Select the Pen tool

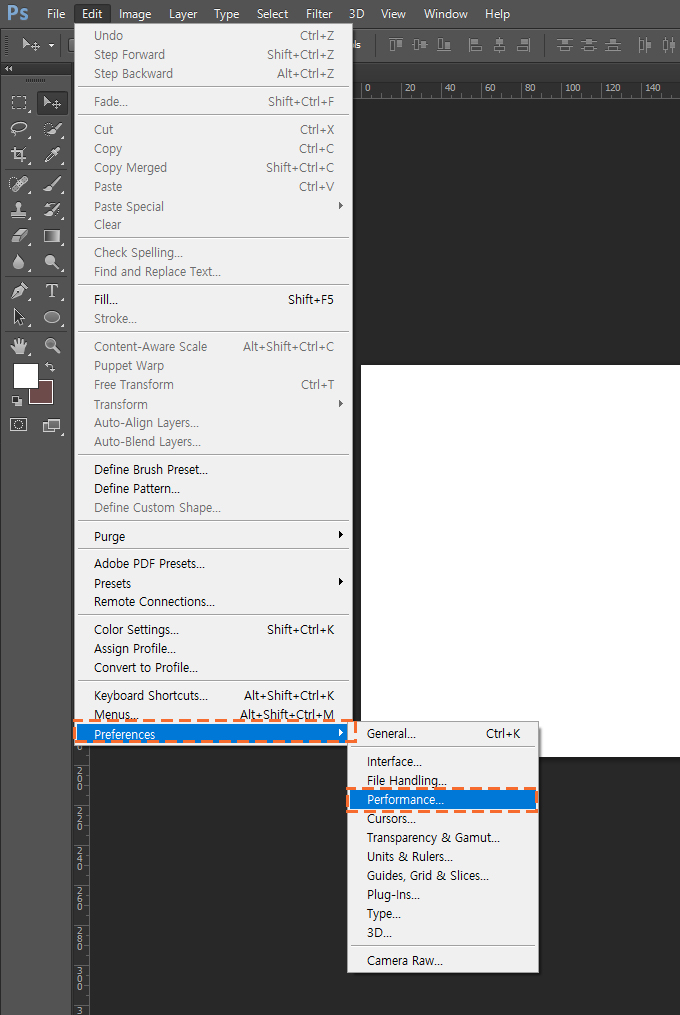point(19,291)
